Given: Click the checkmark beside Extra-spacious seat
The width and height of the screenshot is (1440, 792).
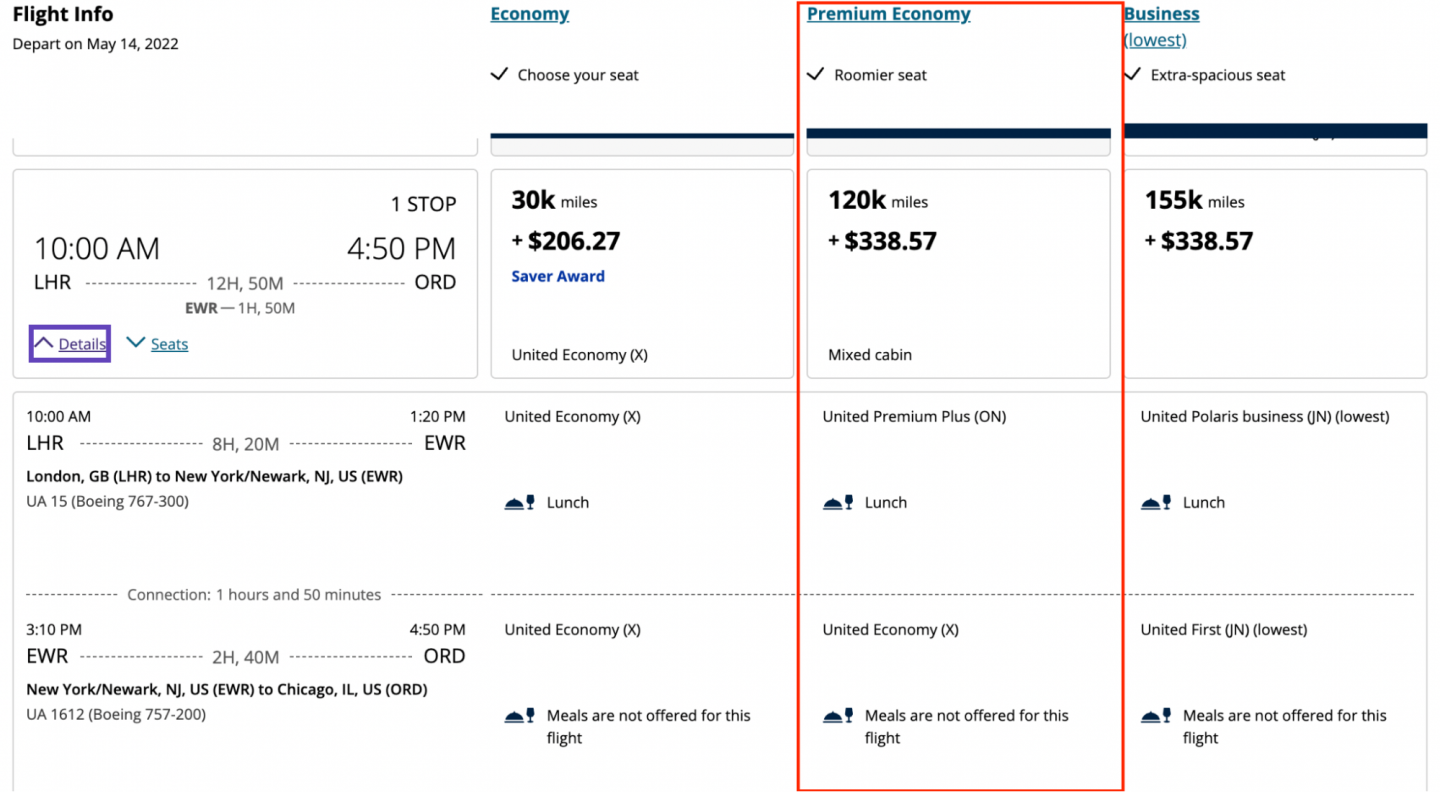Looking at the screenshot, I should coord(1133,74).
